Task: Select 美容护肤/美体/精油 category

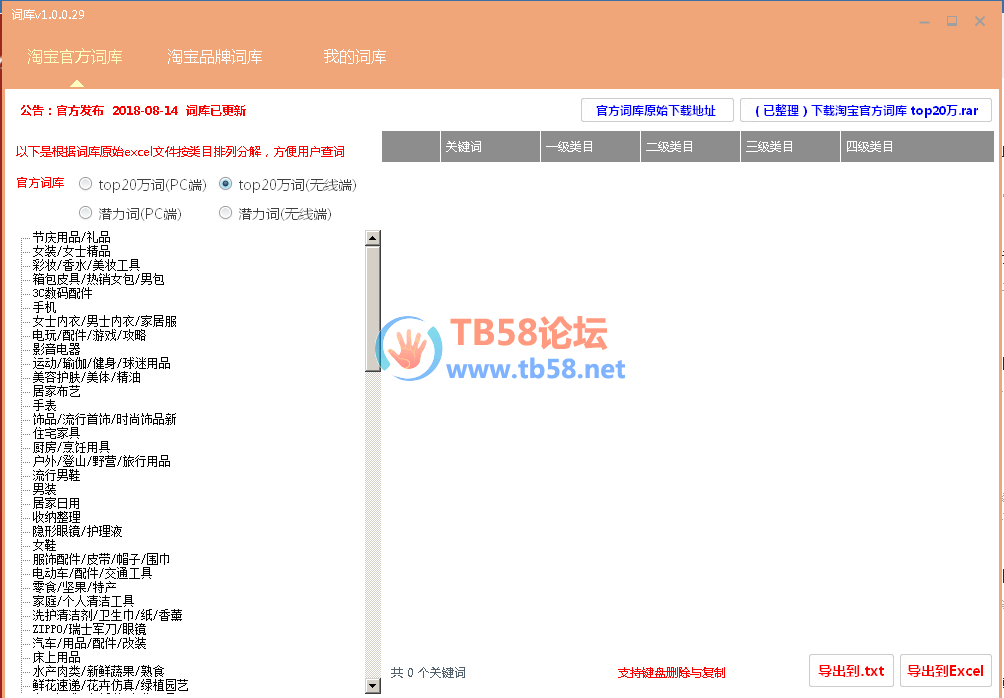Action: point(86,377)
